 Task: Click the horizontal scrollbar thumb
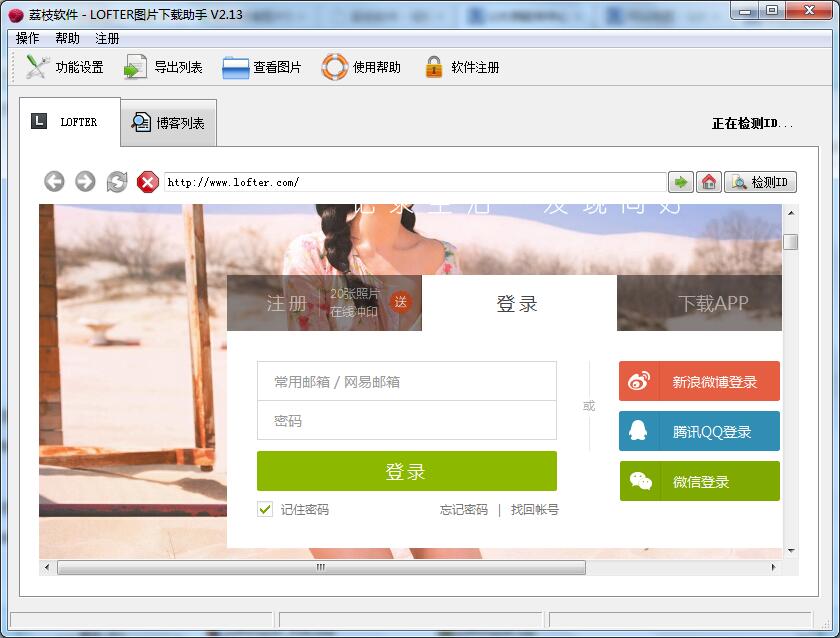click(320, 567)
